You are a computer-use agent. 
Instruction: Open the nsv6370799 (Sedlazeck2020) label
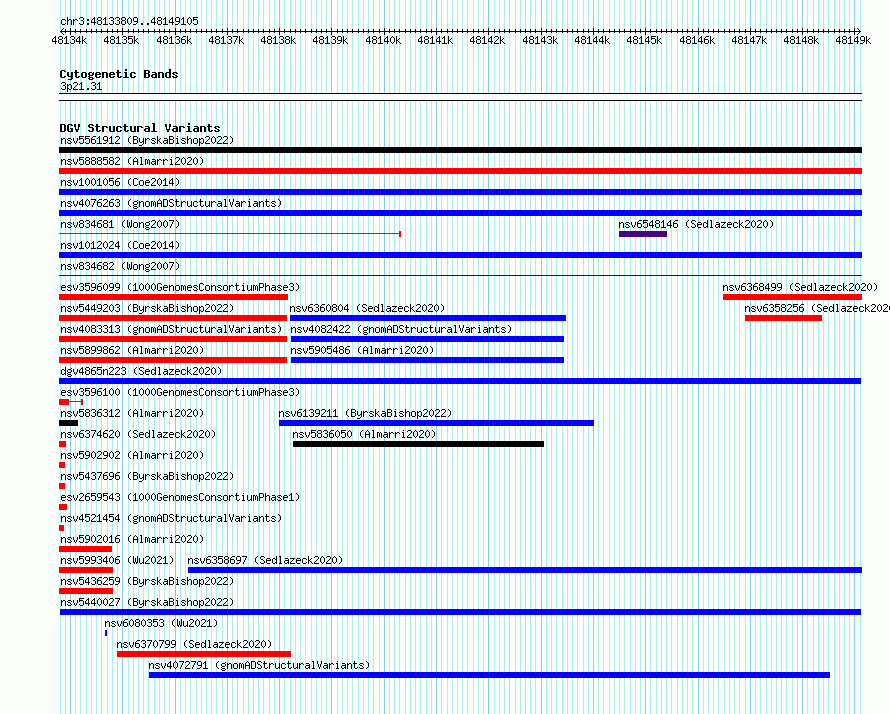(x=194, y=644)
